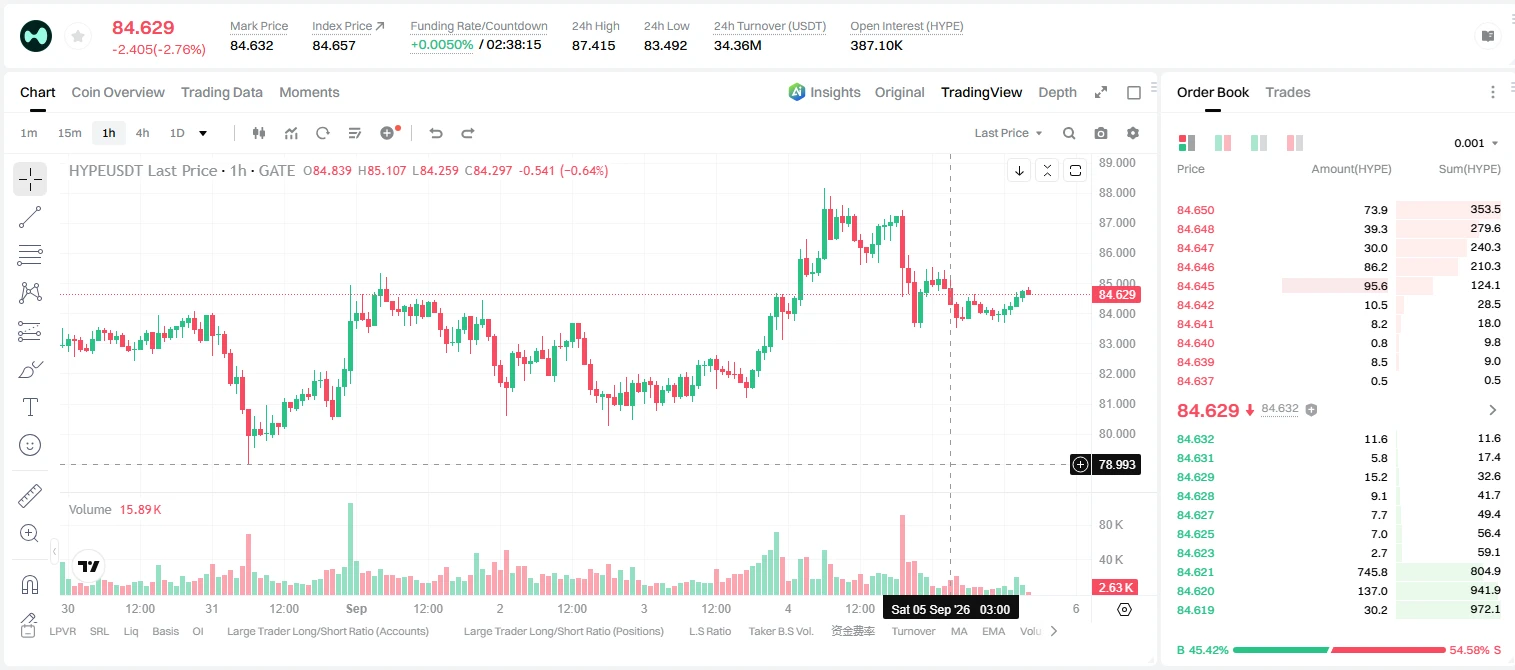Select the trend line drawing tool
Screen dimensions: 1515x670
(x=30, y=217)
